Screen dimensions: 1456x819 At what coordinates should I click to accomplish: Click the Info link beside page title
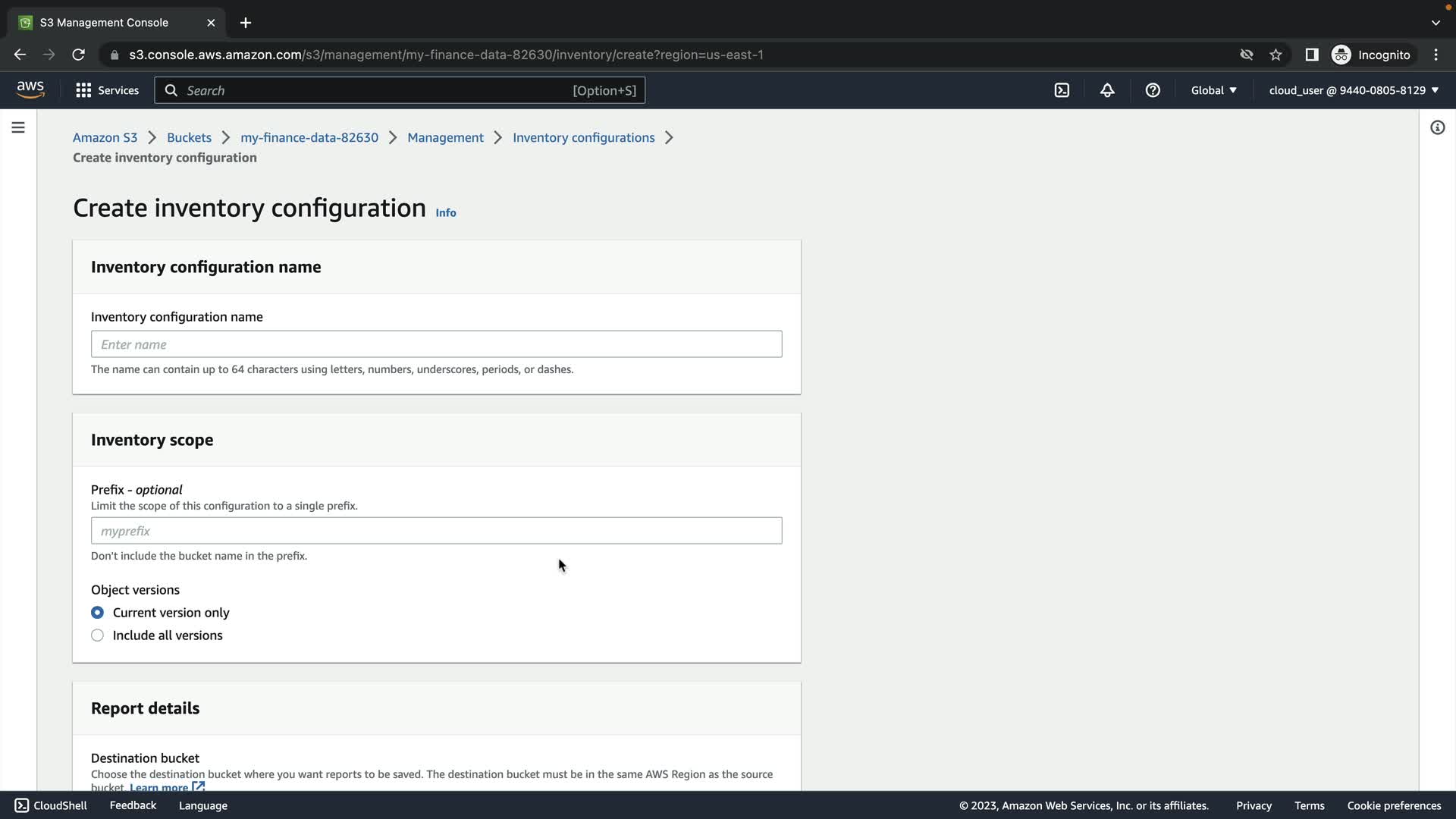tap(446, 213)
